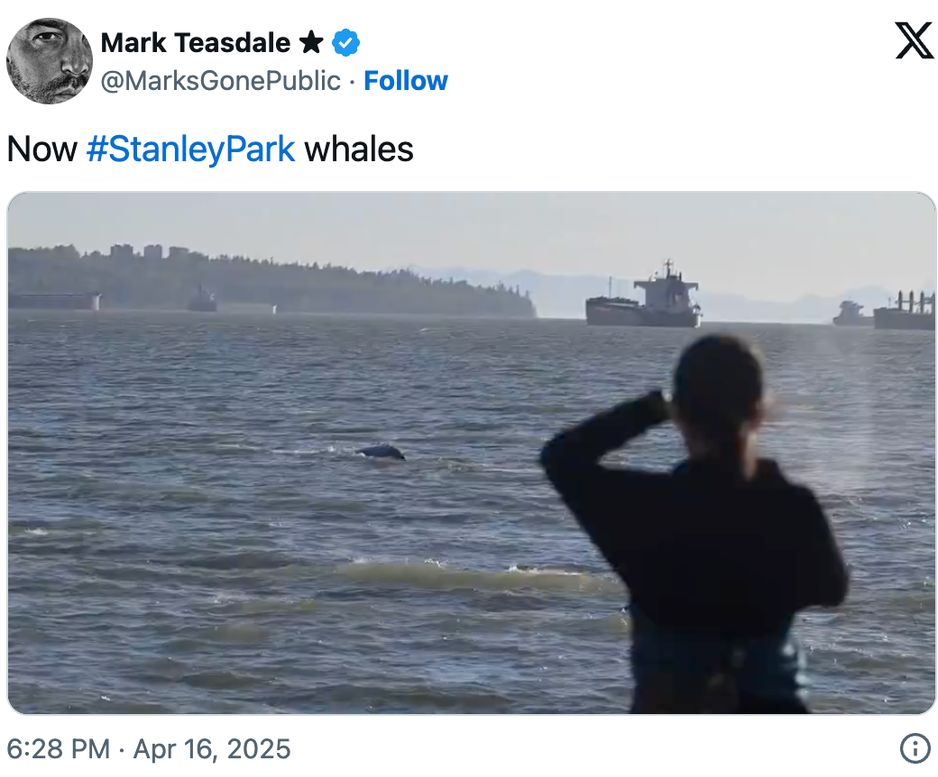Click the whale surfacing in the video
The height and width of the screenshot is (777, 938).
(x=382, y=452)
